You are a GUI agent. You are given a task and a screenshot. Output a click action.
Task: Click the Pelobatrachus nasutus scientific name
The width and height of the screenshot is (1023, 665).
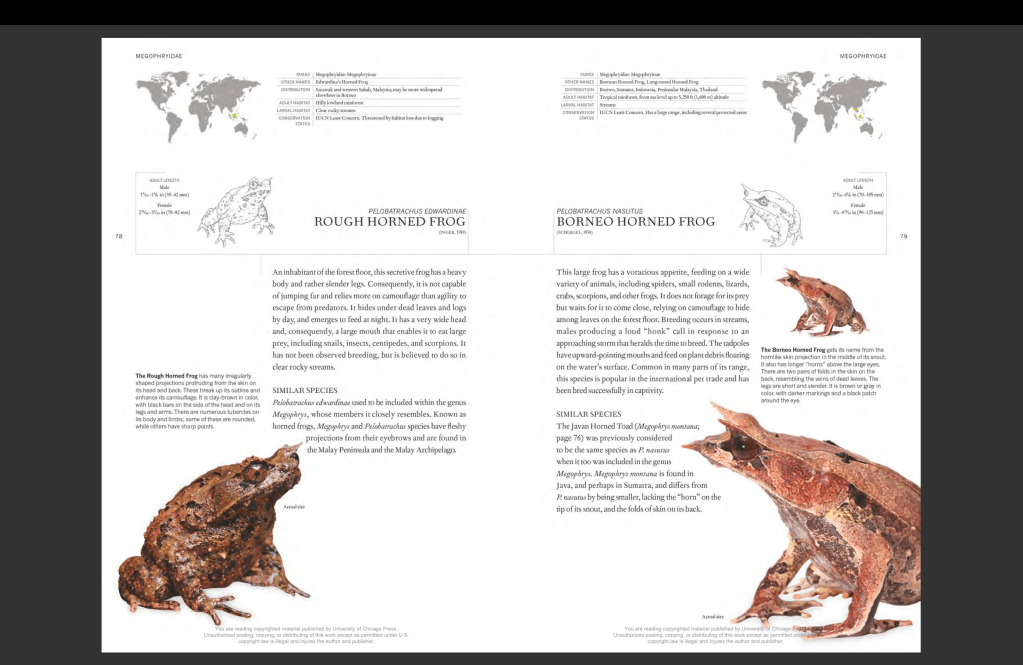pos(600,211)
